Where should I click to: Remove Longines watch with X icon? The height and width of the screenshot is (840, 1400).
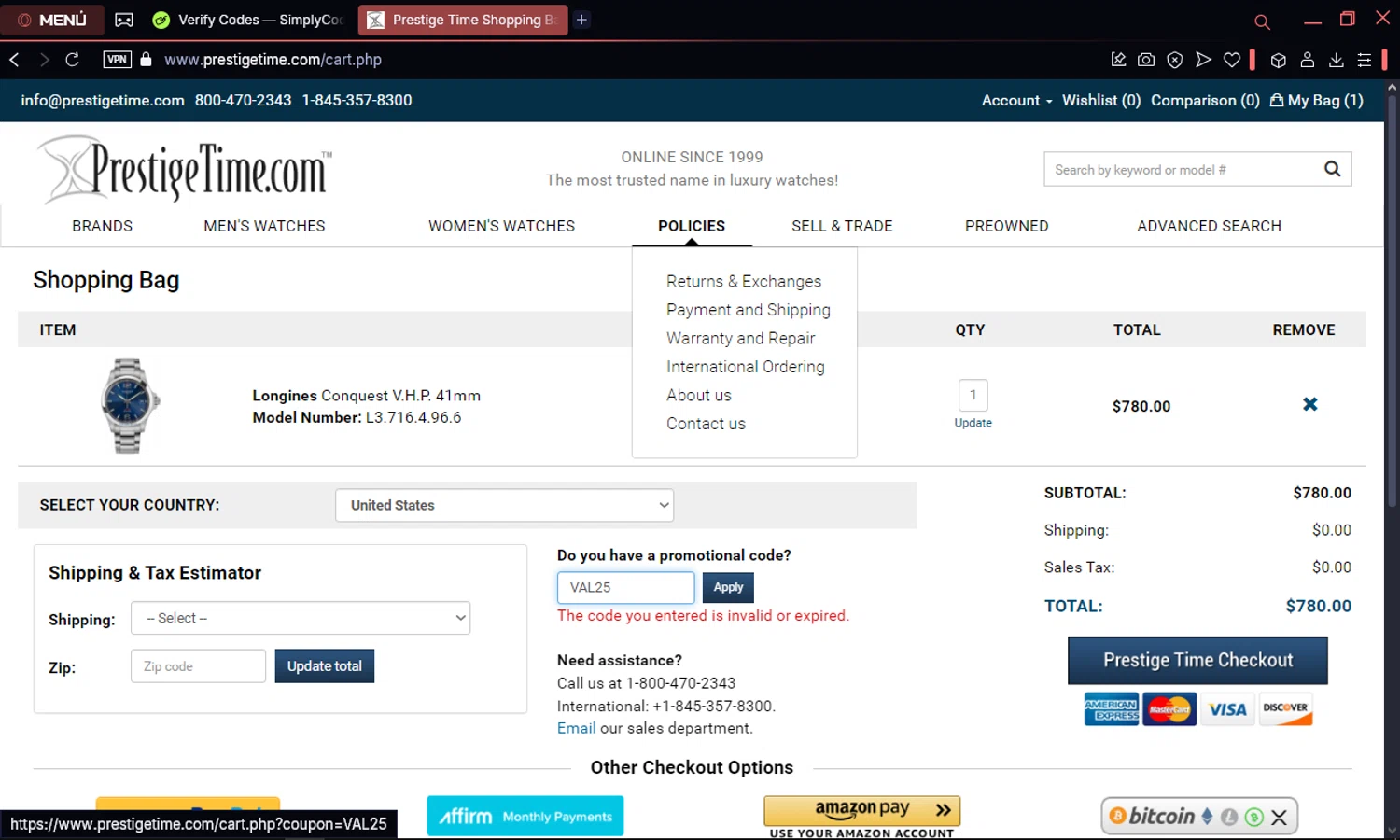[1310, 404]
